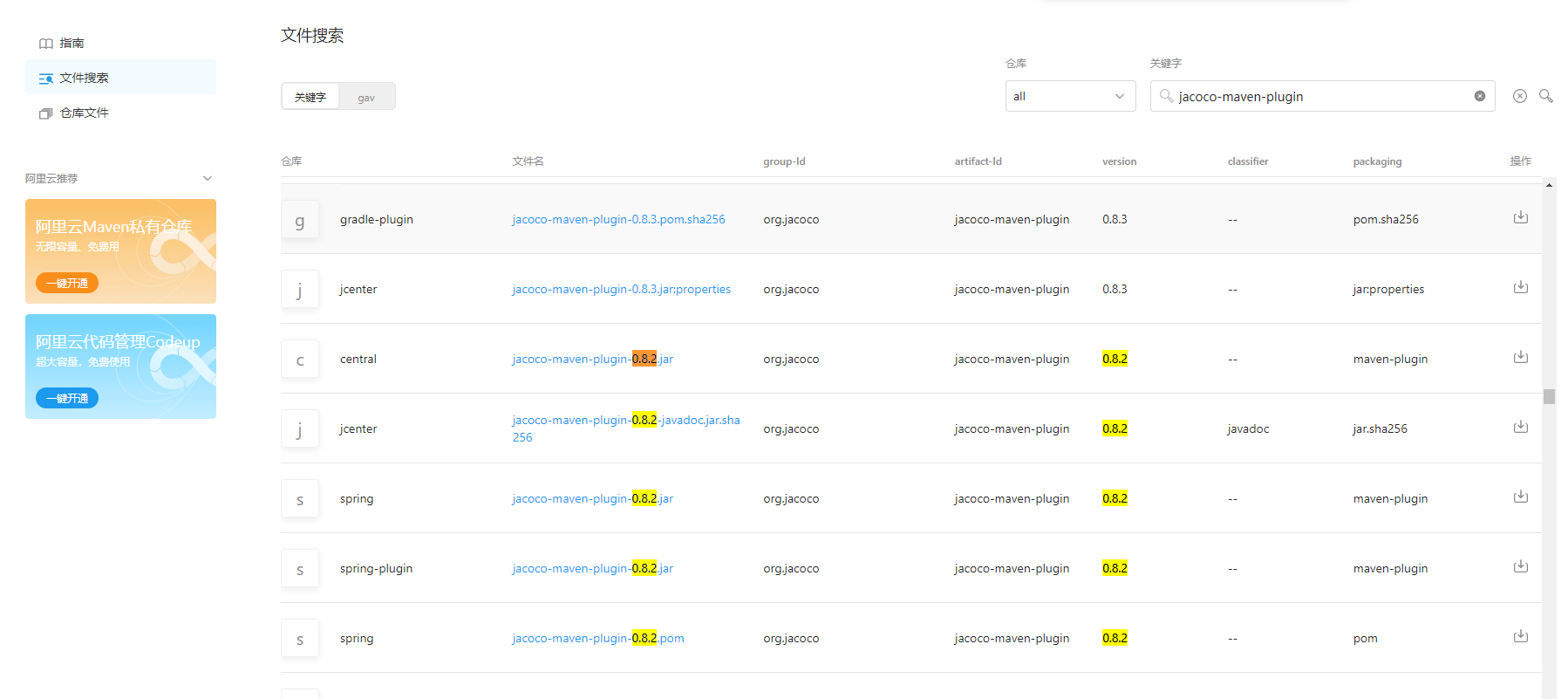Click the spring-plugin 's' repository badge
The height and width of the screenshot is (699, 1568).
pos(300,569)
